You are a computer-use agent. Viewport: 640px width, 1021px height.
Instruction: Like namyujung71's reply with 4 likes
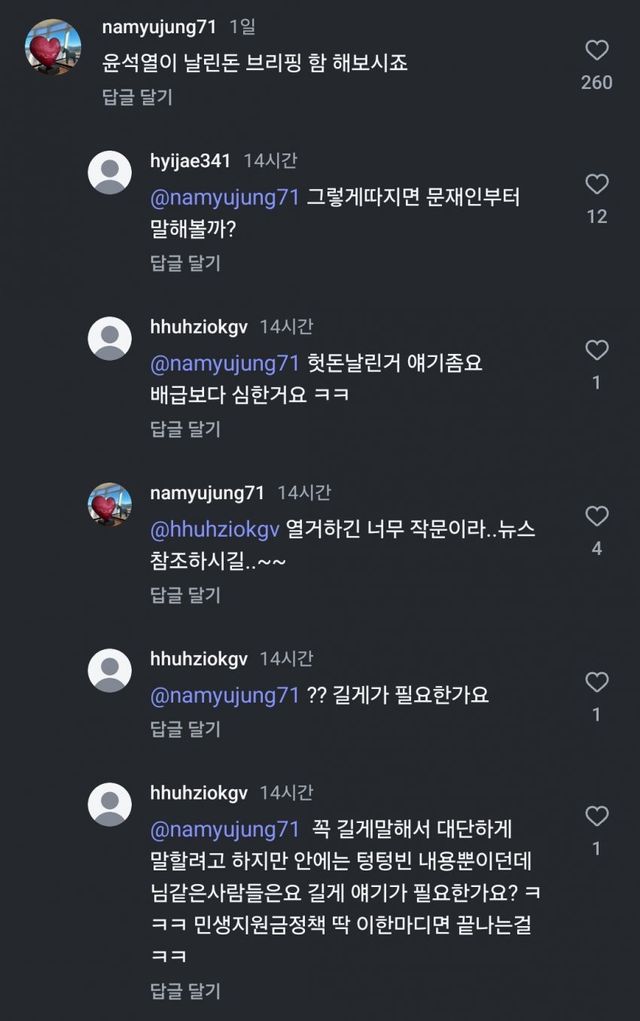[x=596, y=517]
